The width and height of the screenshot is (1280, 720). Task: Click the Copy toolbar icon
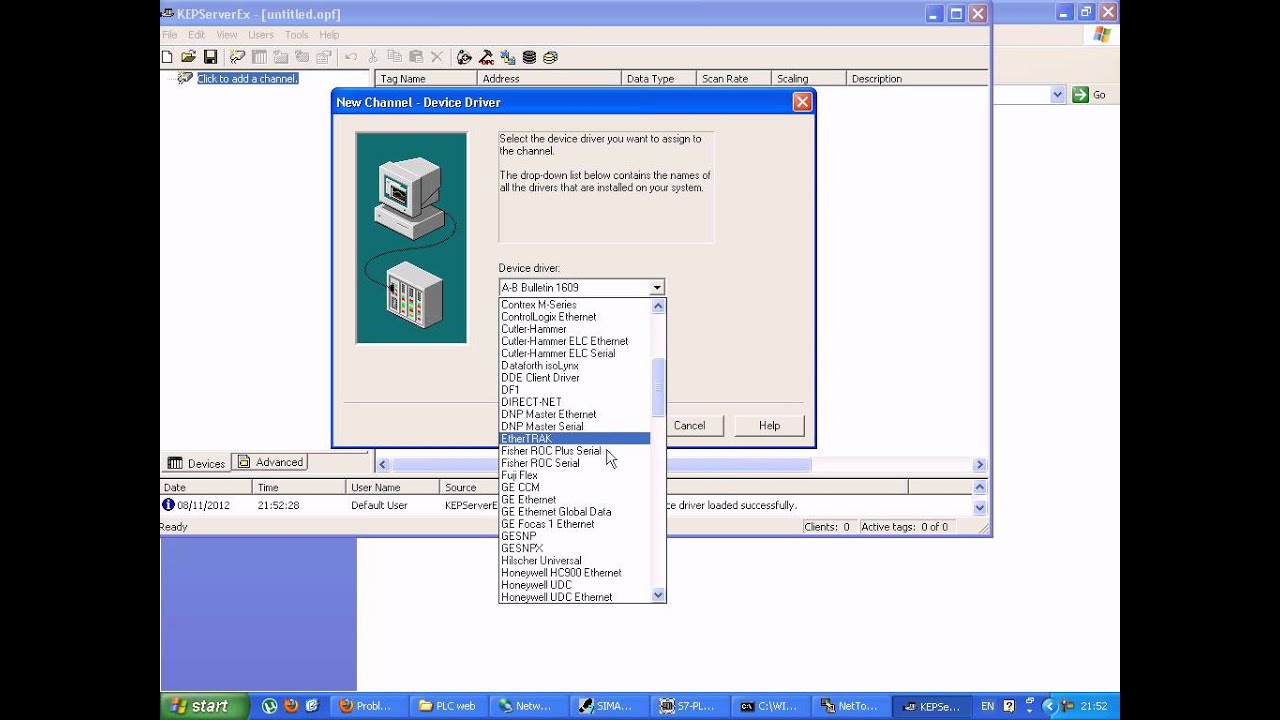click(394, 57)
